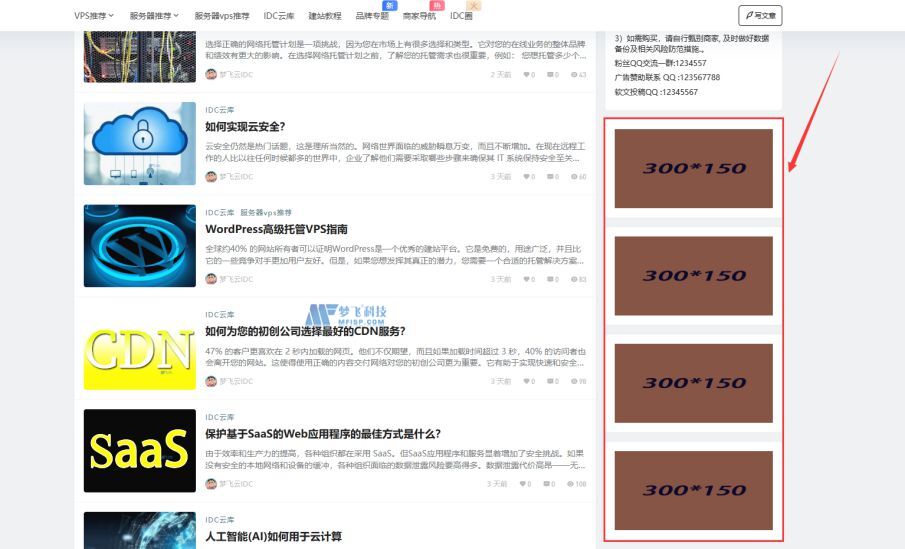
Task: Click 300*150 ad banner directly below contact box
Action: (693, 169)
